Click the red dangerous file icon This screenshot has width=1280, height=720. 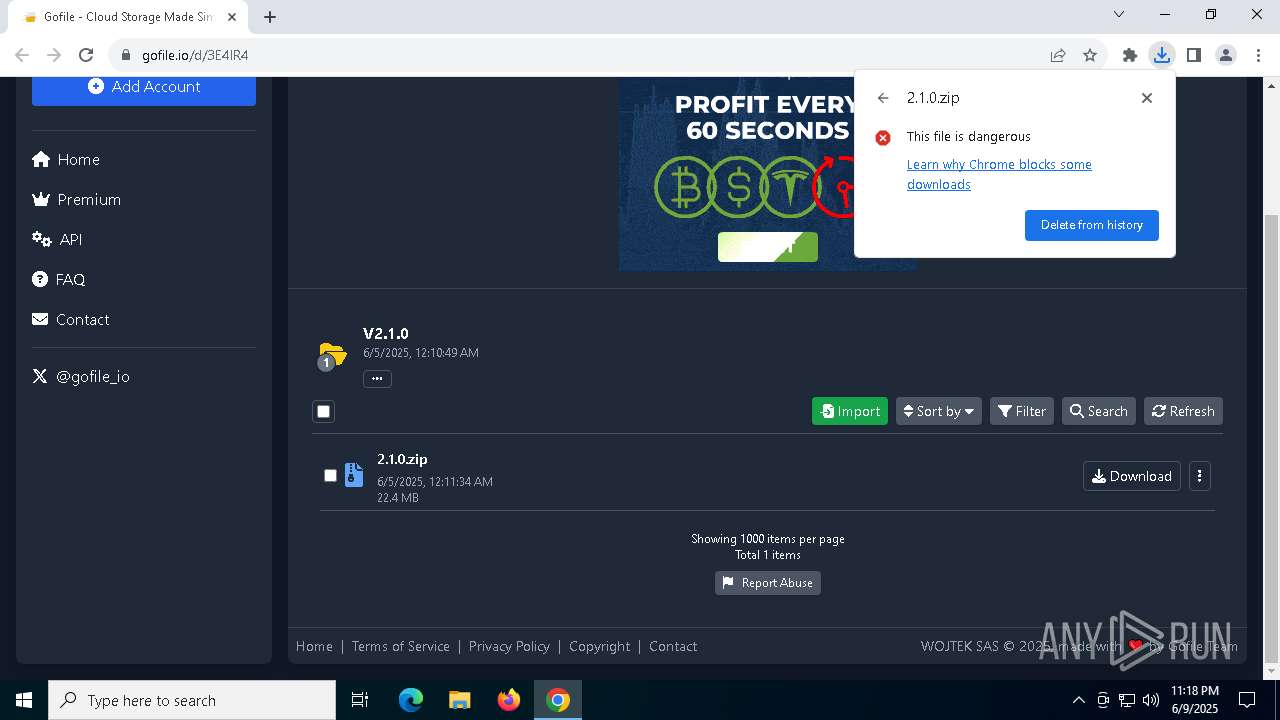pyautogui.click(x=883, y=138)
